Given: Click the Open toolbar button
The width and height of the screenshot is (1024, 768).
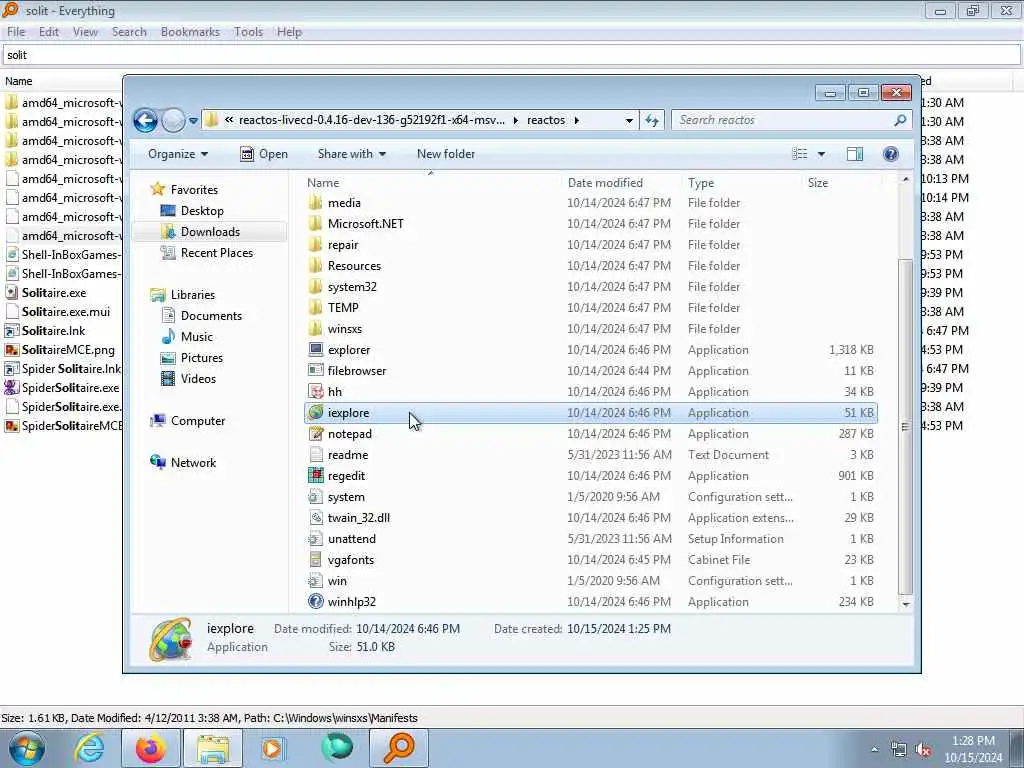Looking at the screenshot, I should (x=264, y=154).
